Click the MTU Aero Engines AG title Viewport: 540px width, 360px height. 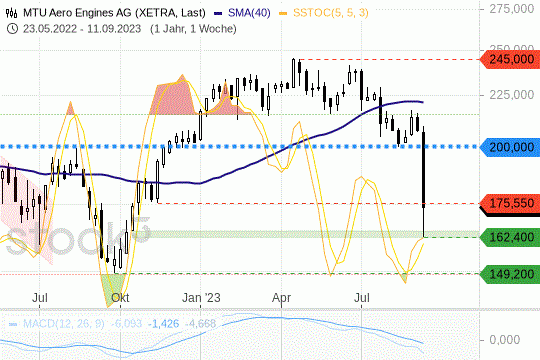tap(114, 13)
